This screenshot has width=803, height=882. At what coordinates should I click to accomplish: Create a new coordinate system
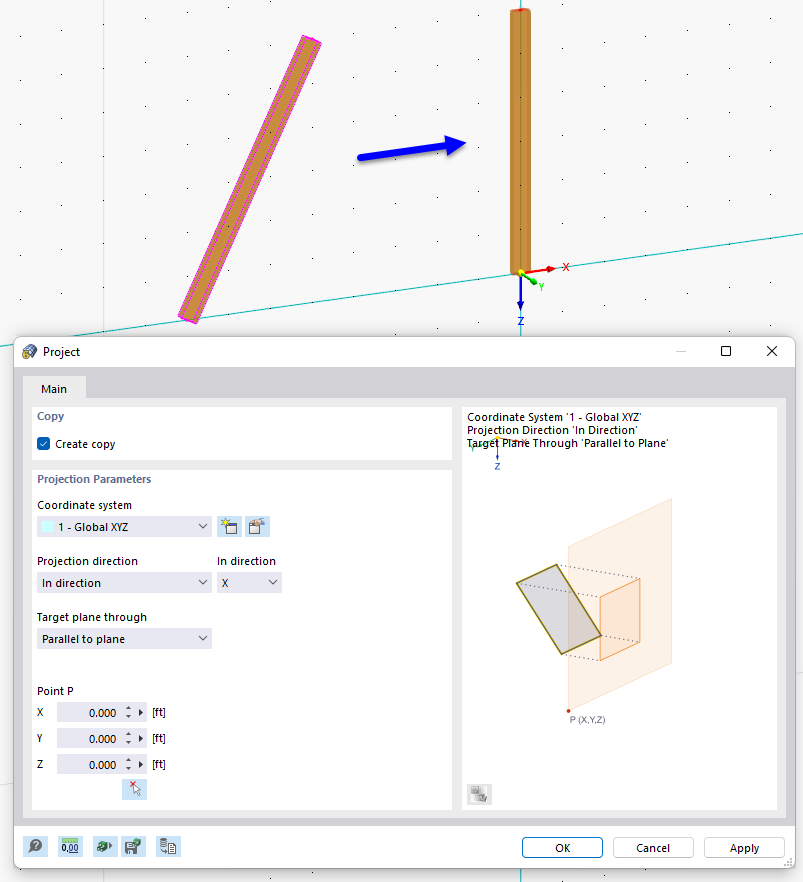coord(229,526)
